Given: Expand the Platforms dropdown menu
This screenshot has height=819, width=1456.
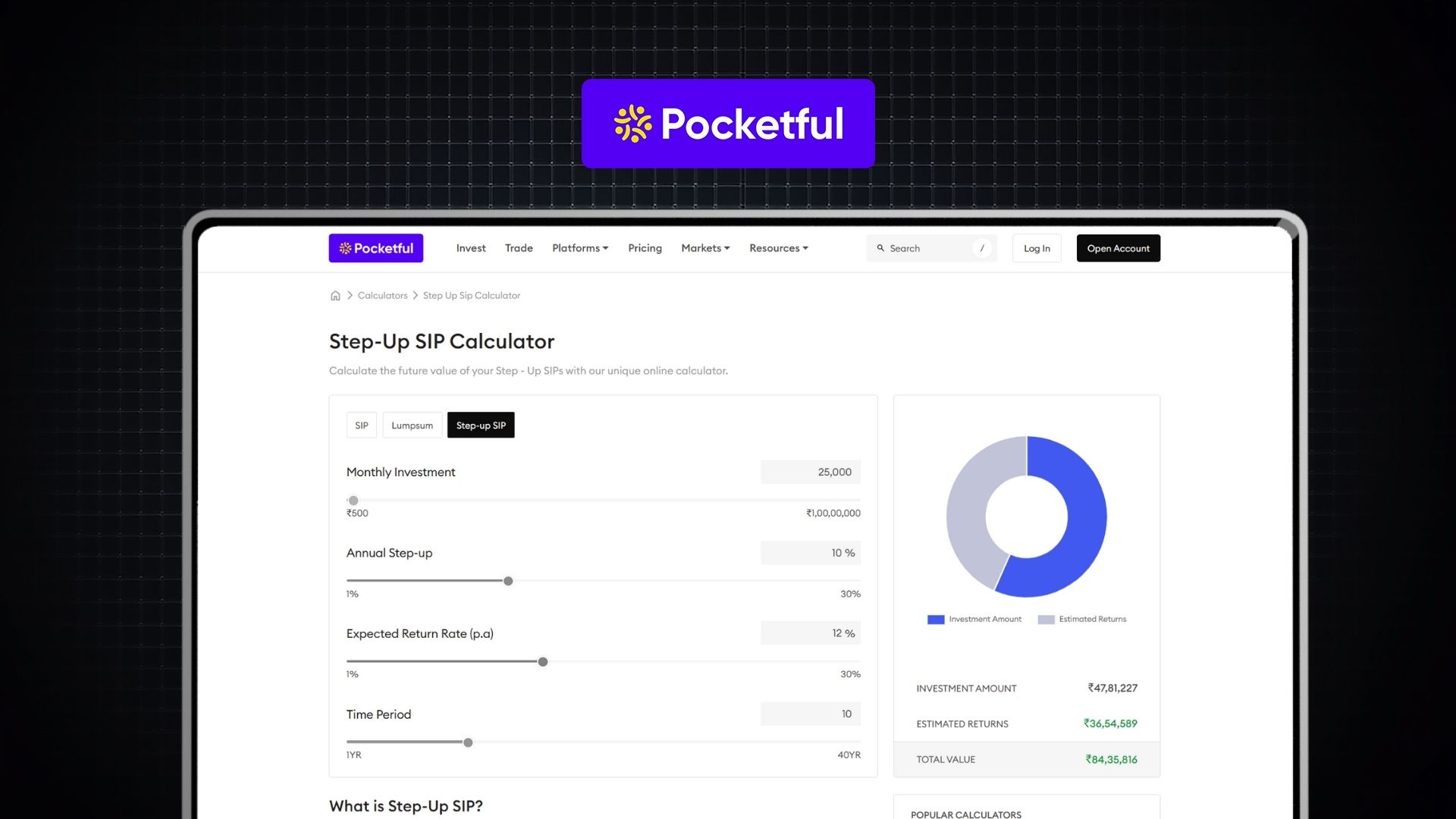Looking at the screenshot, I should click(x=580, y=248).
